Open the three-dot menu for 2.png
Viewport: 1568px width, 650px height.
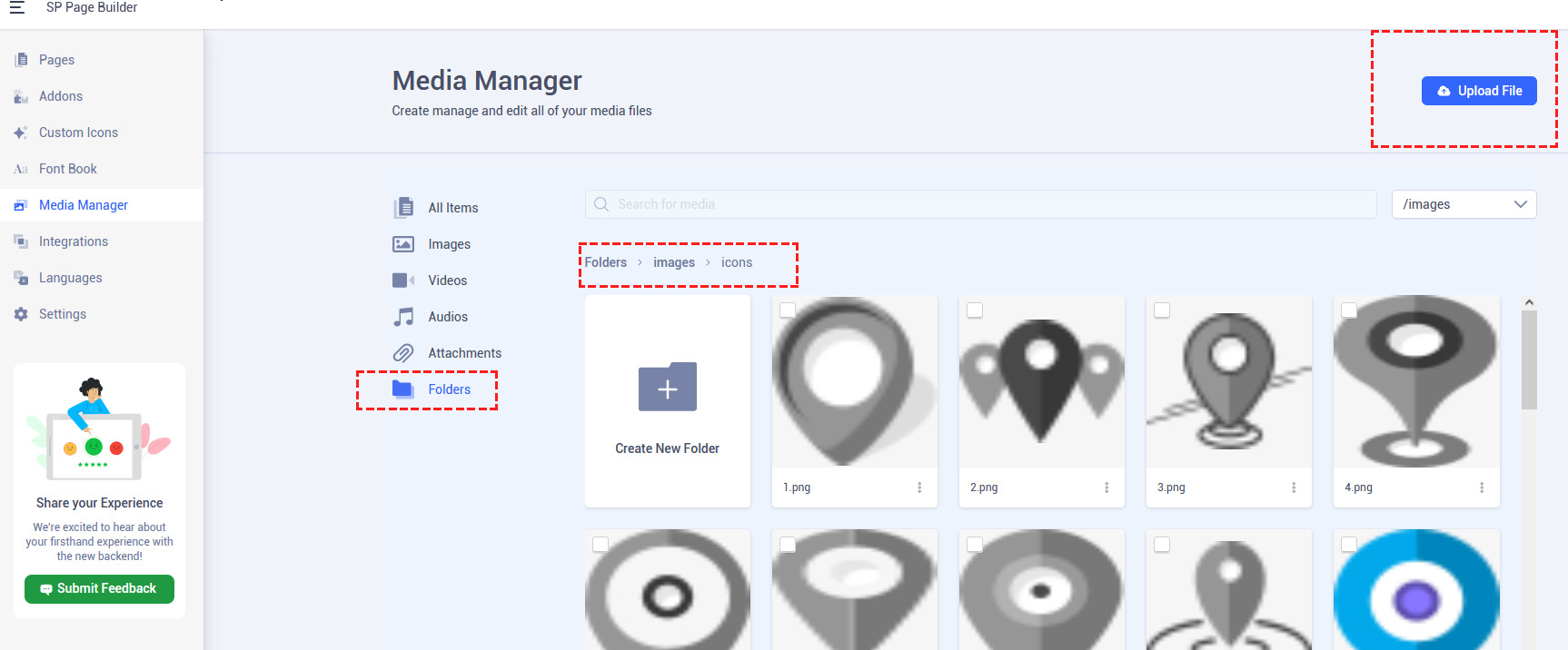[1107, 487]
